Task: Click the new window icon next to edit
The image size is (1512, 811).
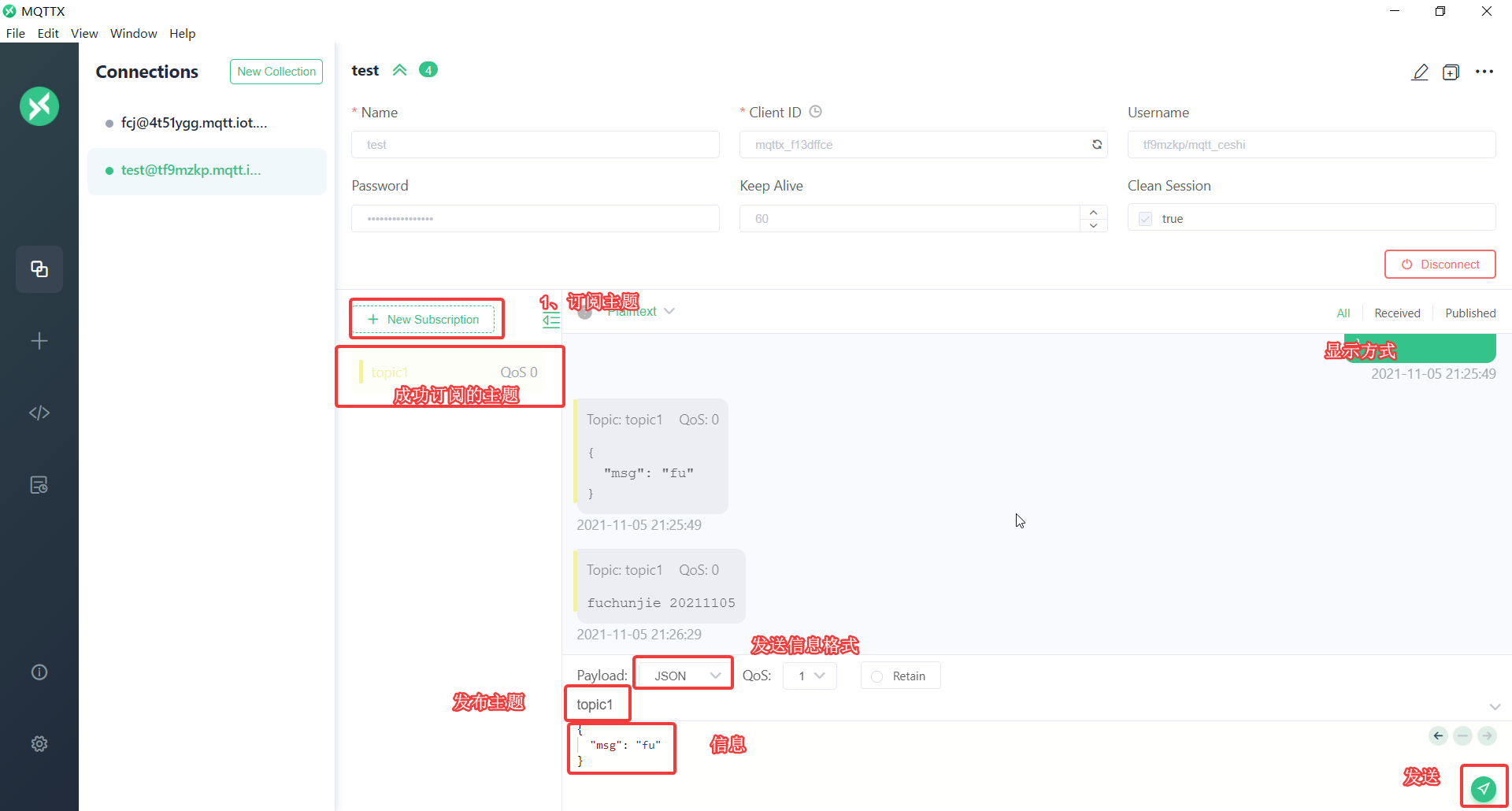Action: click(1451, 72)
